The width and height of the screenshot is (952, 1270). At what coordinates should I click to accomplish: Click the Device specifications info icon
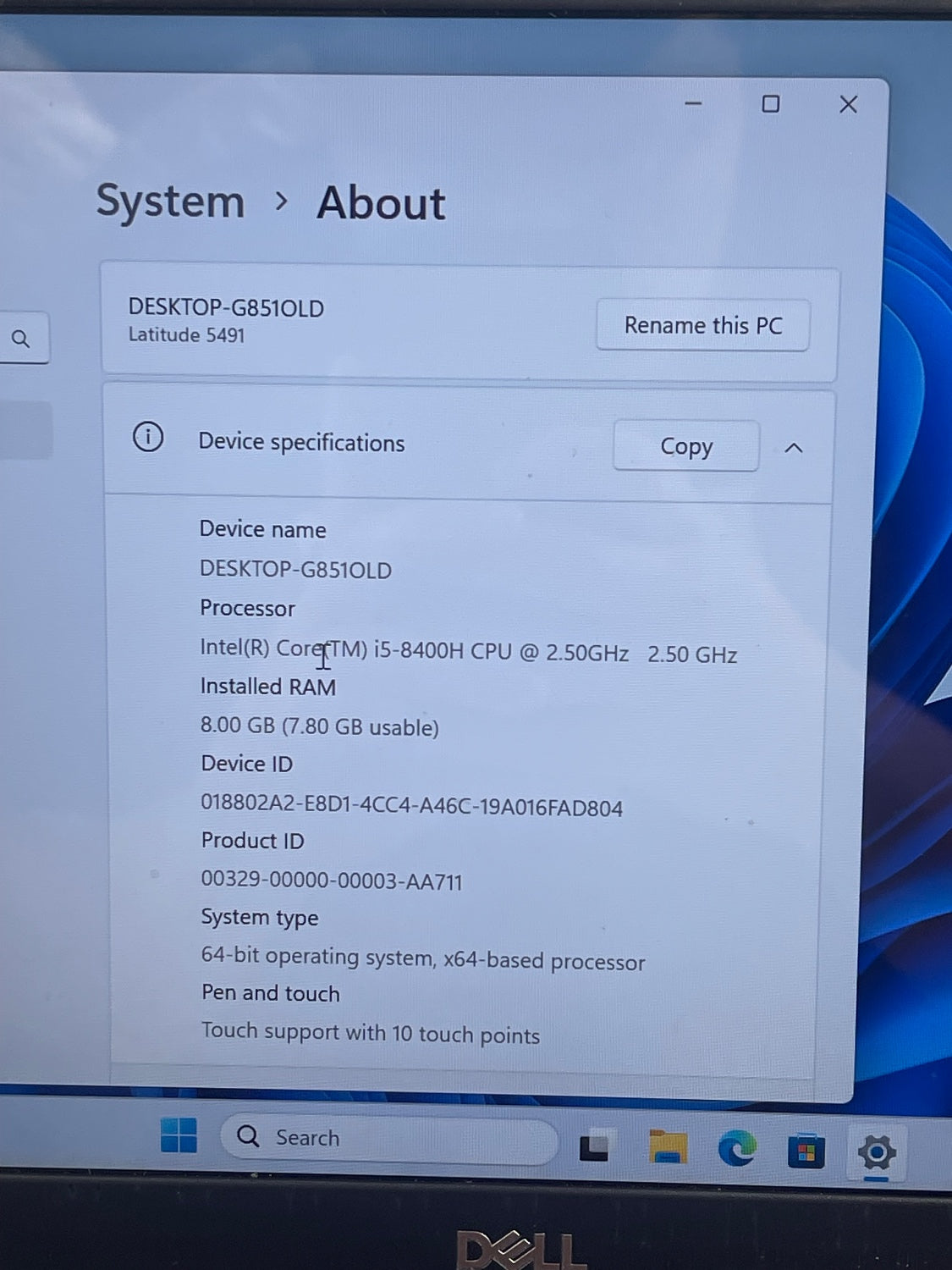coord(148,438)
